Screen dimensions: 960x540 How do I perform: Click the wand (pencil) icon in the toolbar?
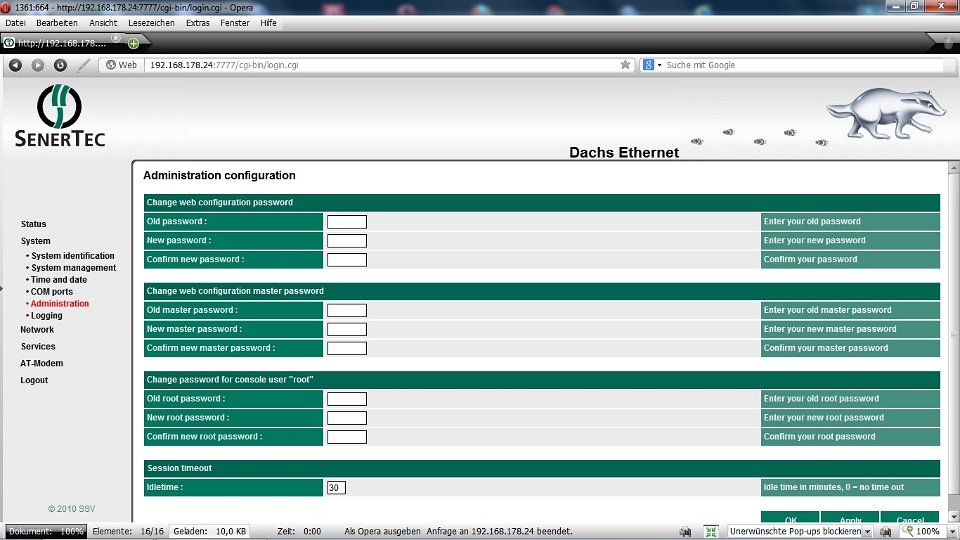pos(84,65)
